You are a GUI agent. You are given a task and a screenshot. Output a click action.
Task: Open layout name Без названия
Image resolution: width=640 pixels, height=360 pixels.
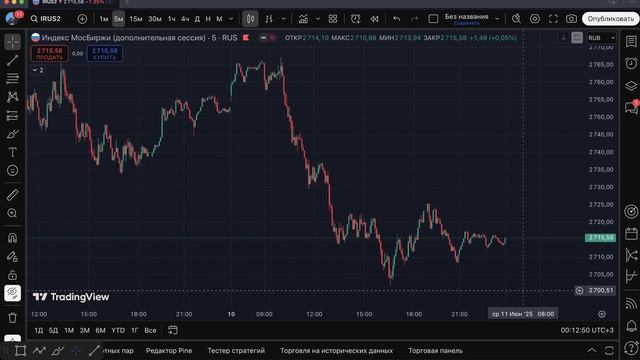(467, 17)
